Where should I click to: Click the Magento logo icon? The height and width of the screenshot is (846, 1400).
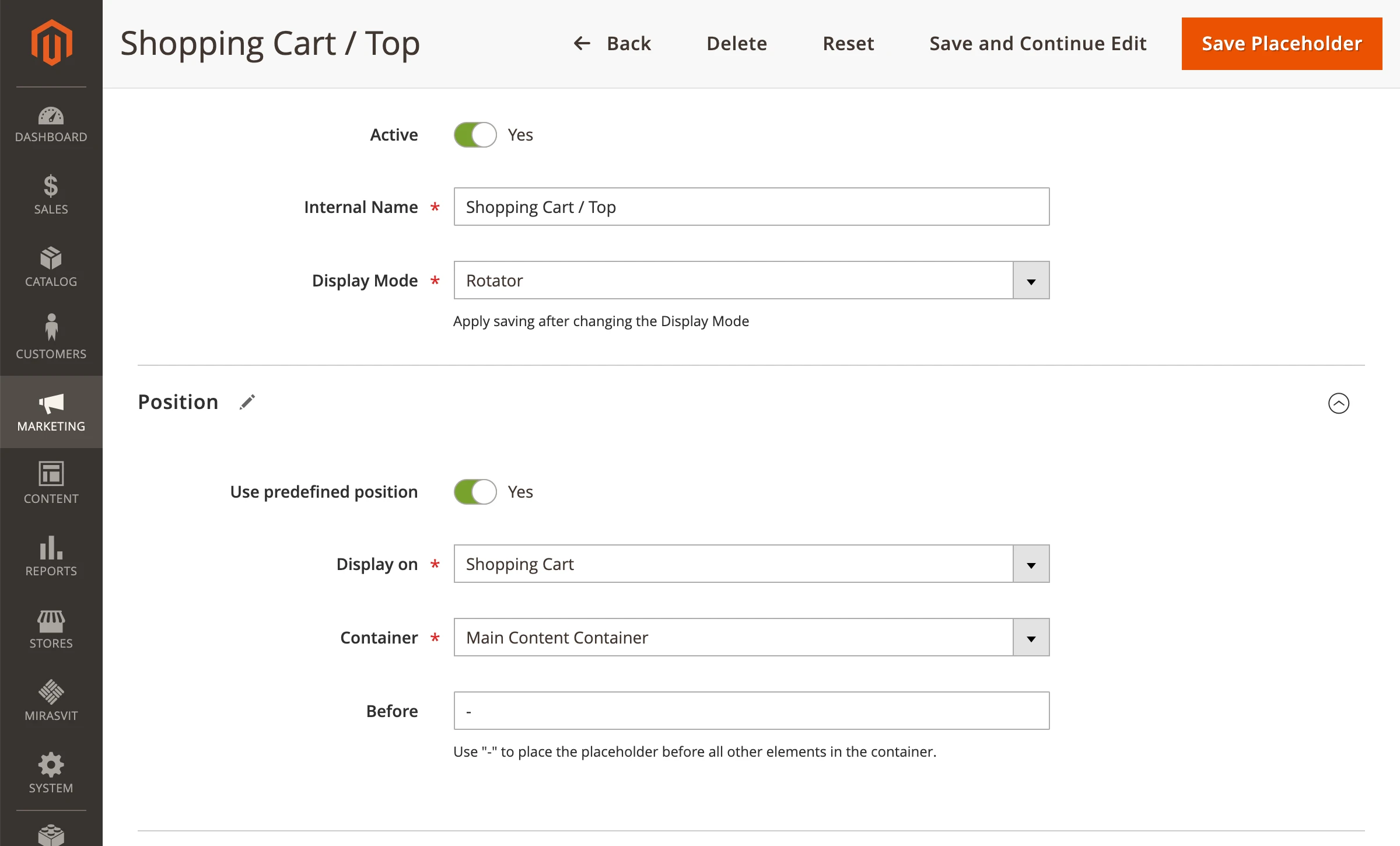(x=51, y=43)
